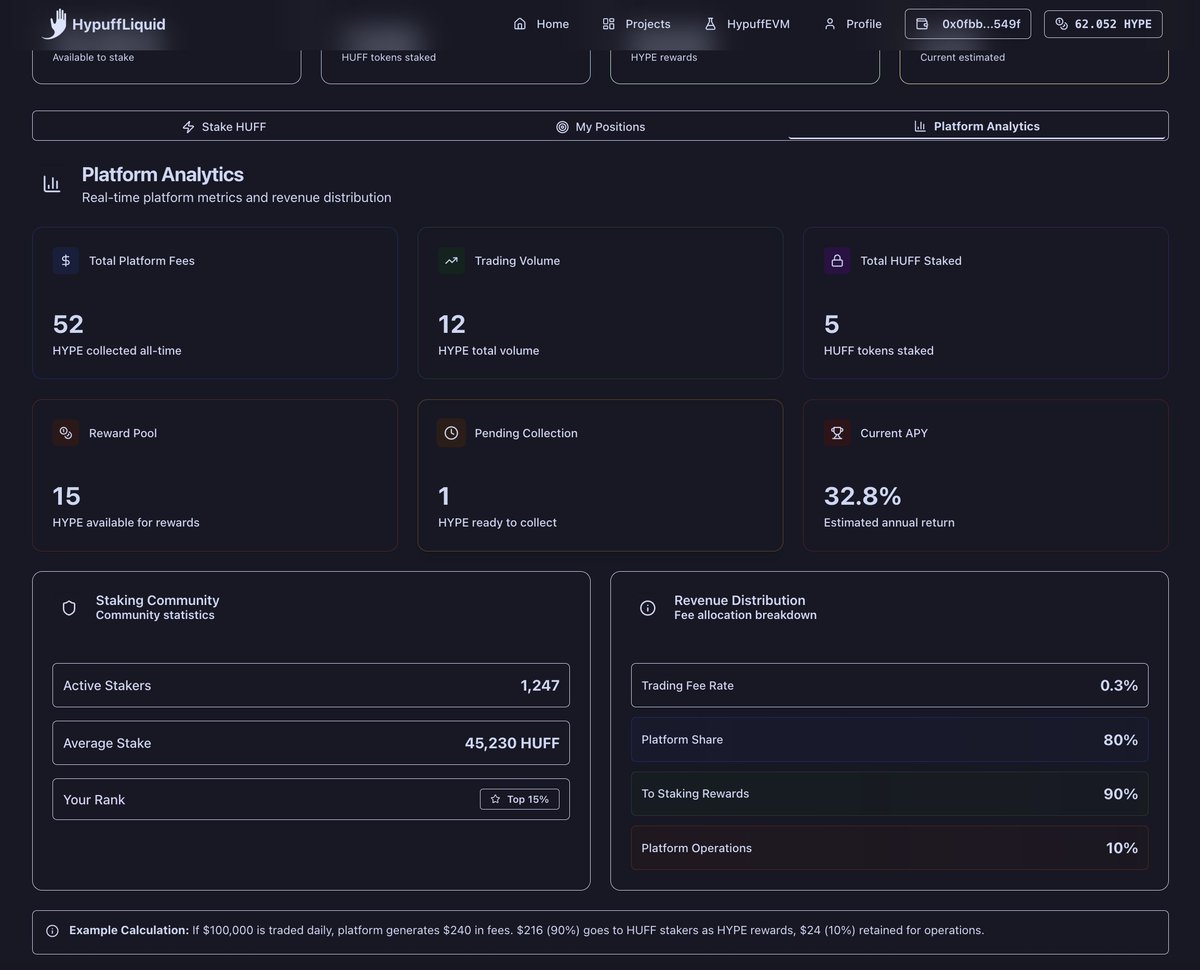Click the Estimated annual return caption

click(889, 522)
